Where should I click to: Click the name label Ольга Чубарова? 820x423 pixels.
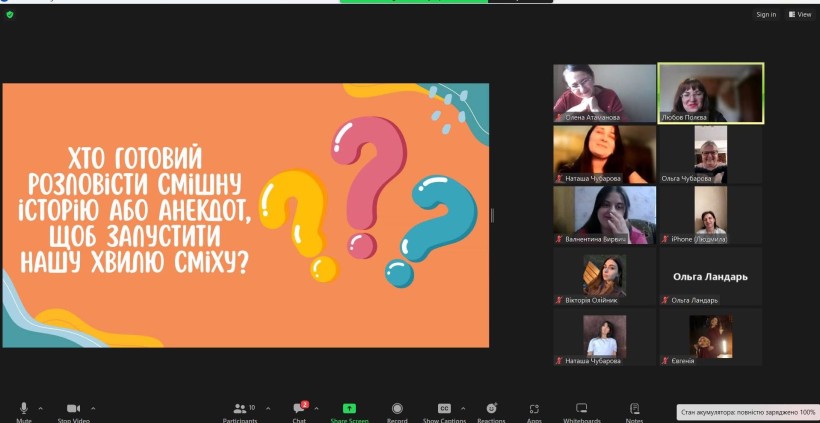point(687,178)
